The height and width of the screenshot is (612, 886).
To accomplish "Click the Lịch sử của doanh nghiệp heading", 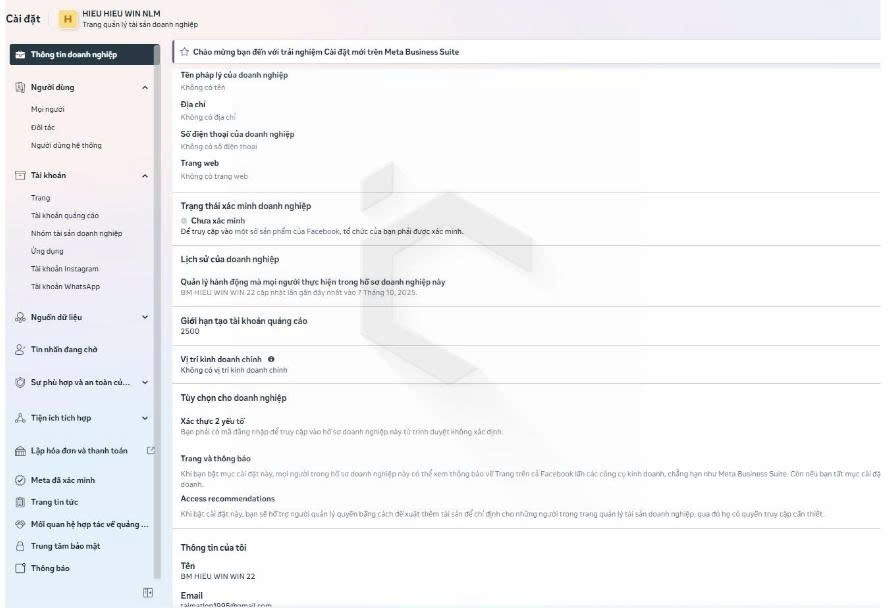I will point(229,259).
